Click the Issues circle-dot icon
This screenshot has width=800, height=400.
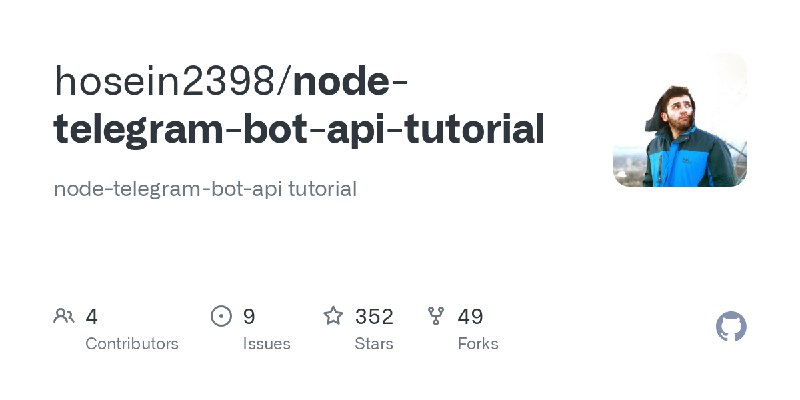221,316
